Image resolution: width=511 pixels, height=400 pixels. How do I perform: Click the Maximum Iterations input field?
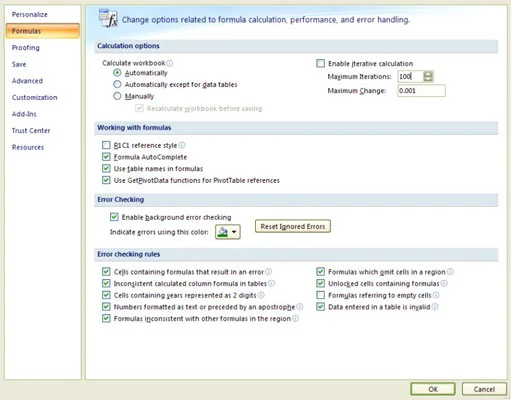pyautogui.click(x=411, y=76)
